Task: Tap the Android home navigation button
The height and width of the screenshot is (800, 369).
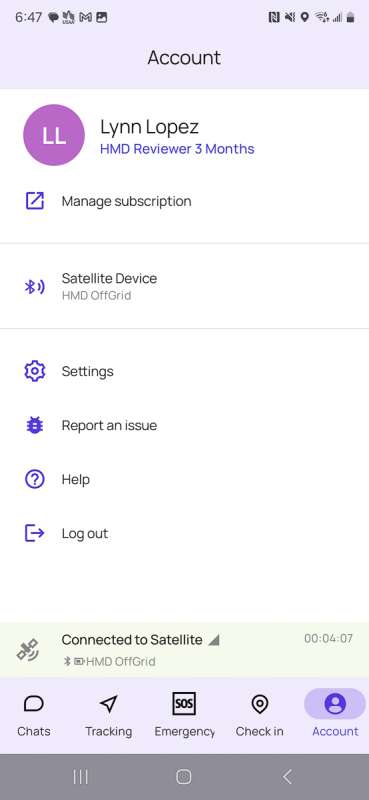Action: point(184,777)
